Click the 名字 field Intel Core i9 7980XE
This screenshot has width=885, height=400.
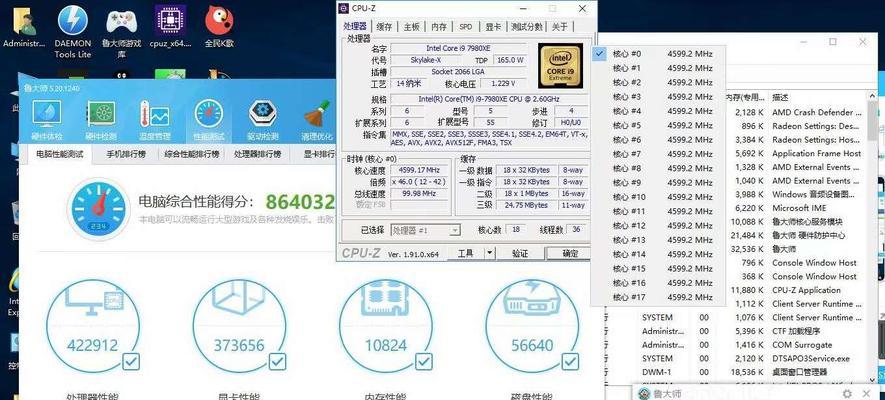(x=458, y=49)
